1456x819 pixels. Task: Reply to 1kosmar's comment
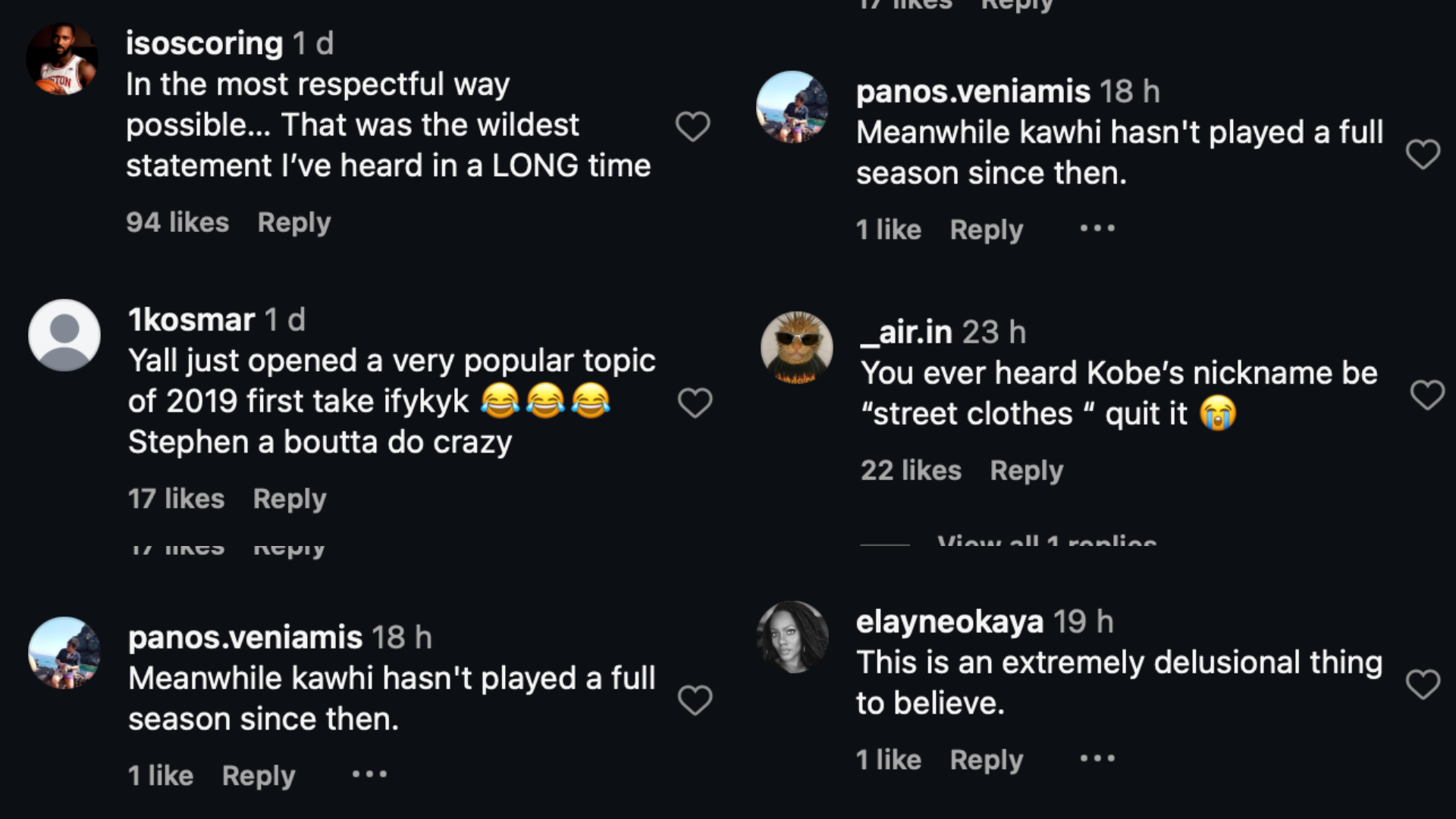[290, 499]
